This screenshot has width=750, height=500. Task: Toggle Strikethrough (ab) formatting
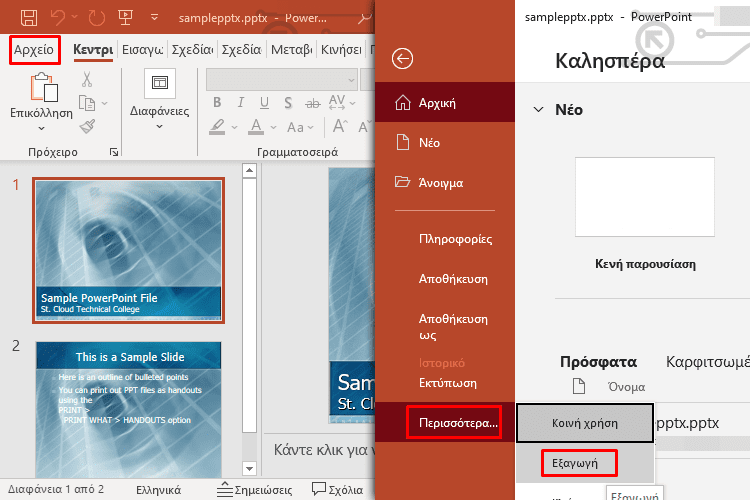(x=313, y=103)
